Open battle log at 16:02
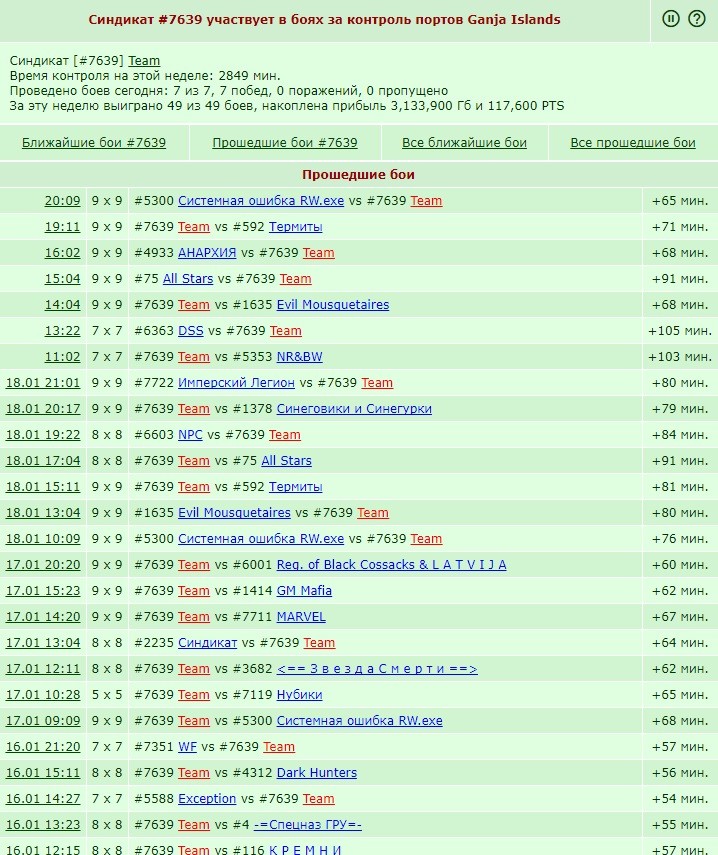 [62, 253]
